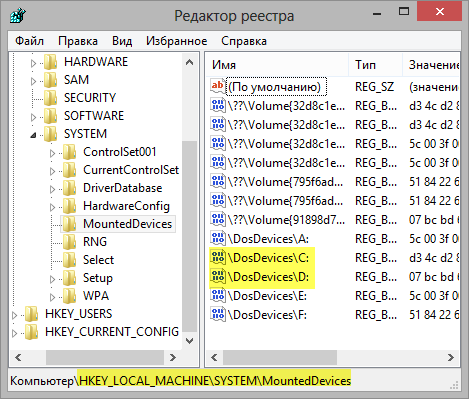This screenshot has width=469, height=399.
Task: Click the Значение column header
Action: click(x=431, y=65)
